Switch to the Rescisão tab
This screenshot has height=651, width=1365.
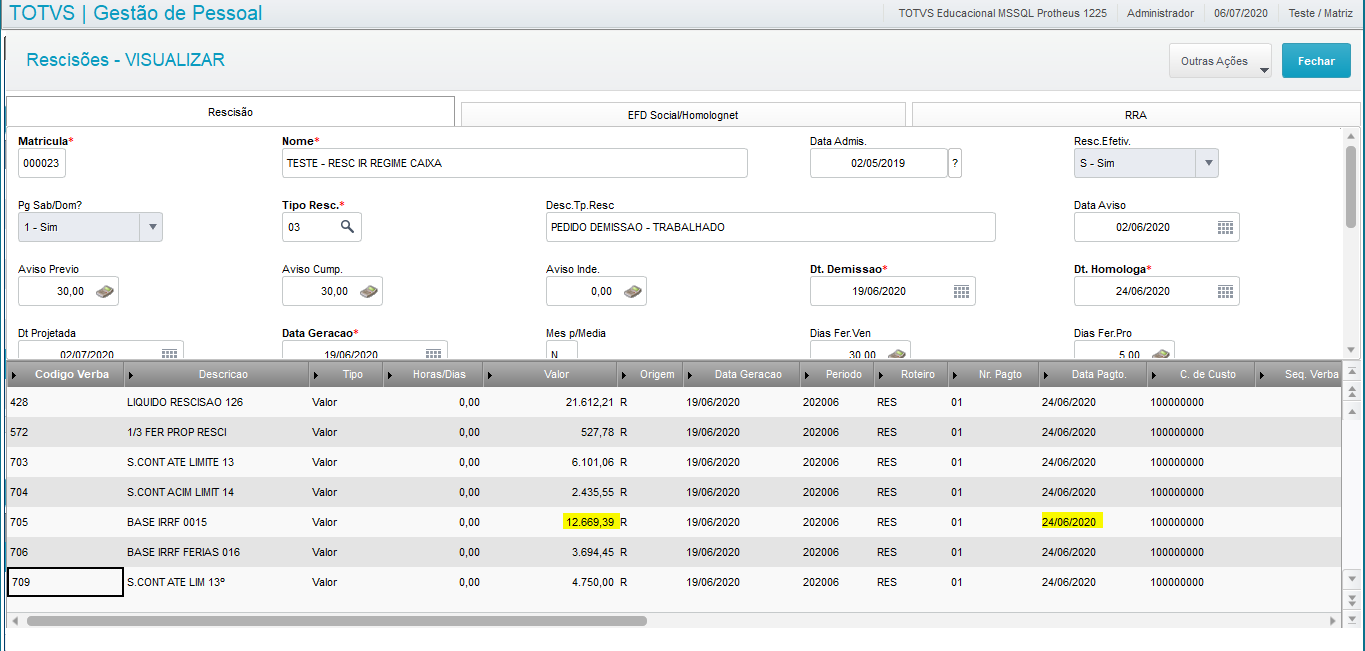coord(230,112)
